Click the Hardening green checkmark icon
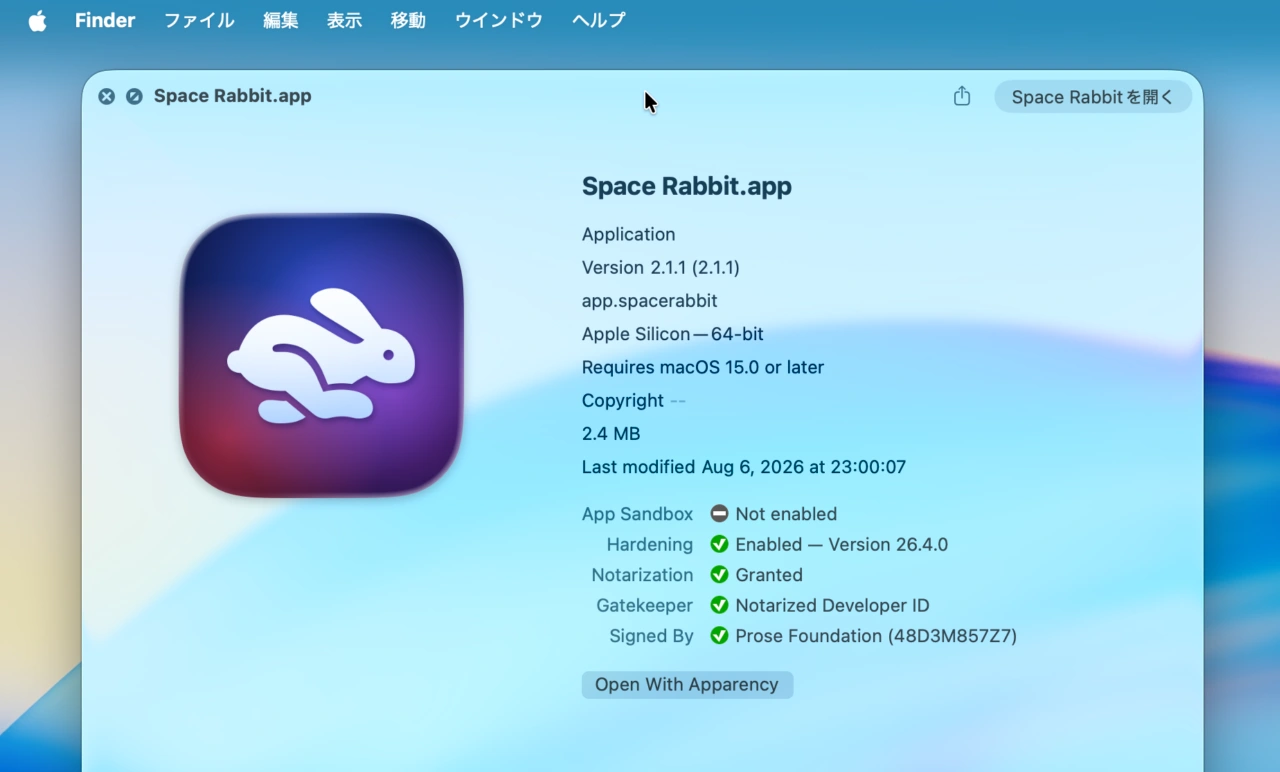Screen dimensions: 1280x772 pos(719,544)
